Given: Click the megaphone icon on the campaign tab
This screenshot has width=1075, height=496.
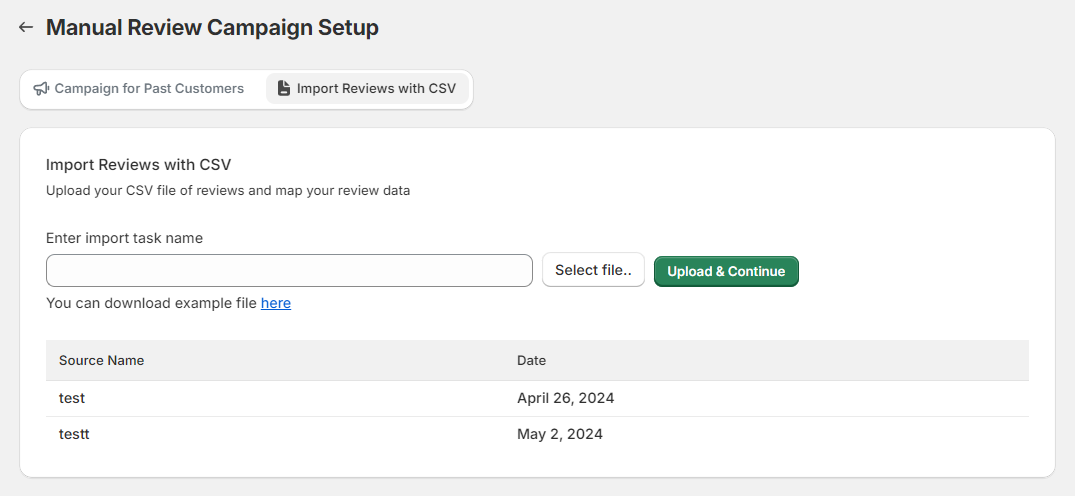Looking at the screenshot, I should pyautogui.click(x=41, y=89).
